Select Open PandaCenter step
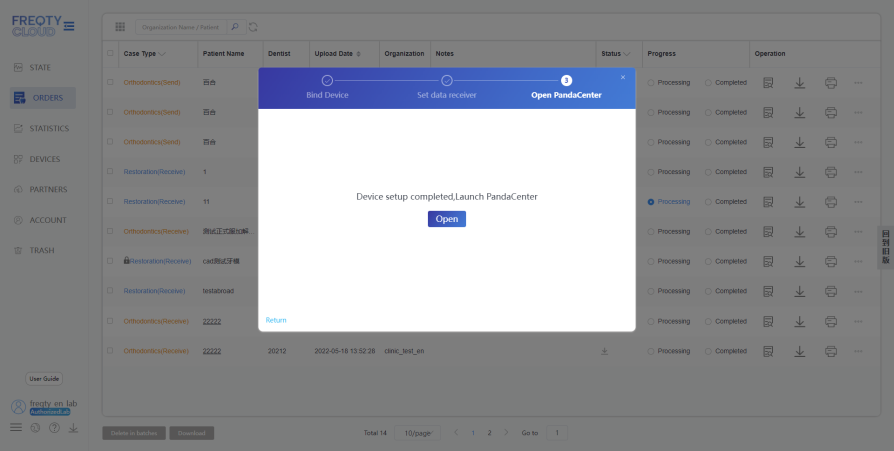 click(566, 87)
